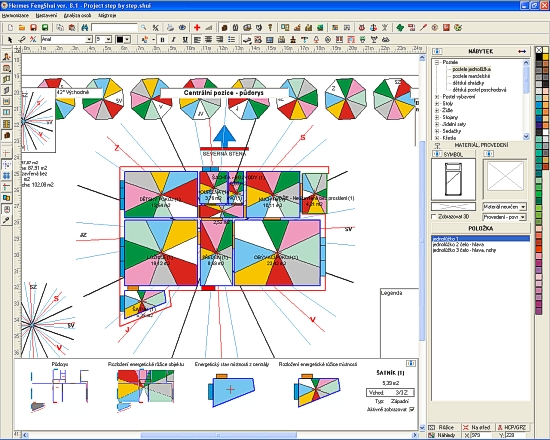Open the Arial font dropdown

point(89,40)
